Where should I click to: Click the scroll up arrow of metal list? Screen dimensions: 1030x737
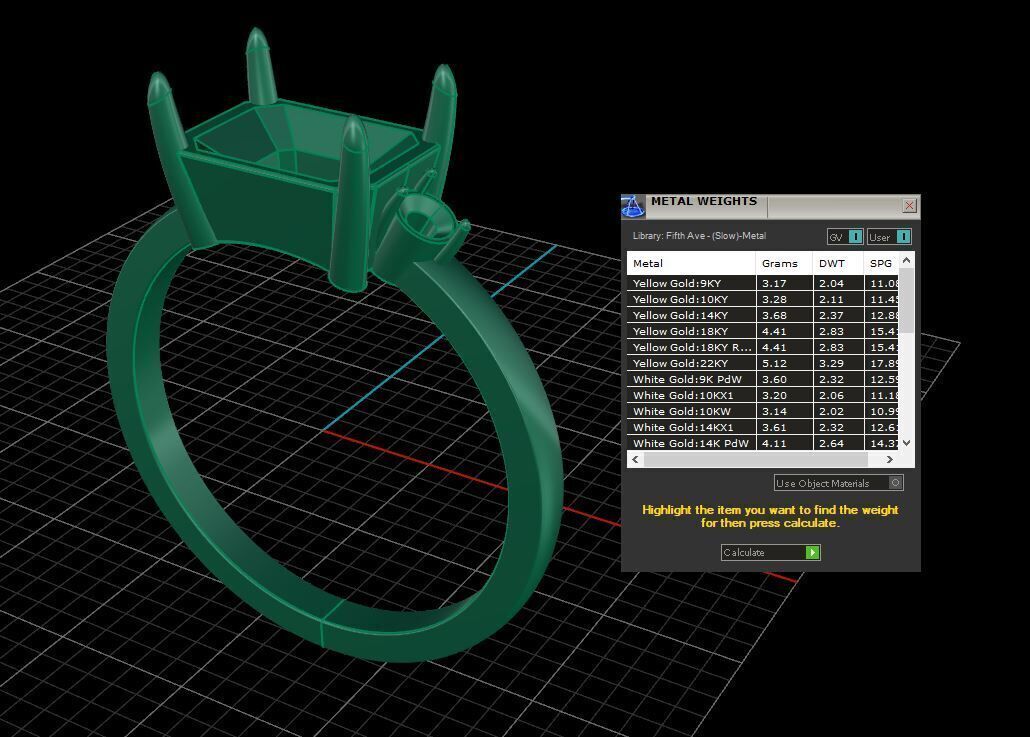907,260
